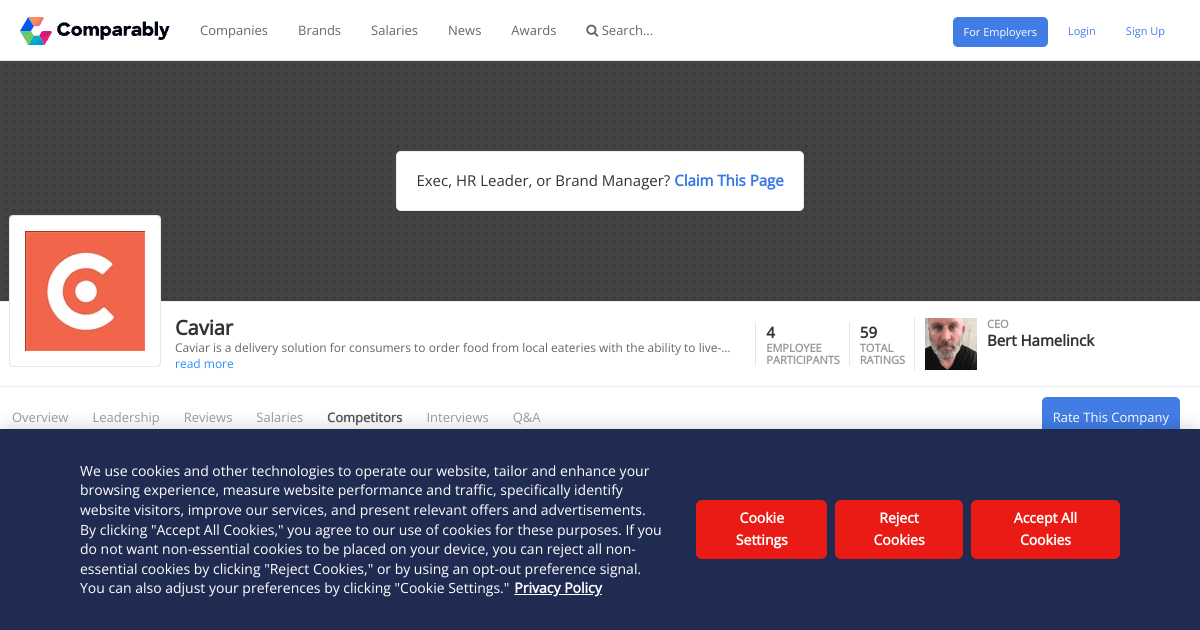The width and height of the screenshot is (1200, 630).
Task: Click the Bert Hamelinck CEO name
Action: 1041,341
